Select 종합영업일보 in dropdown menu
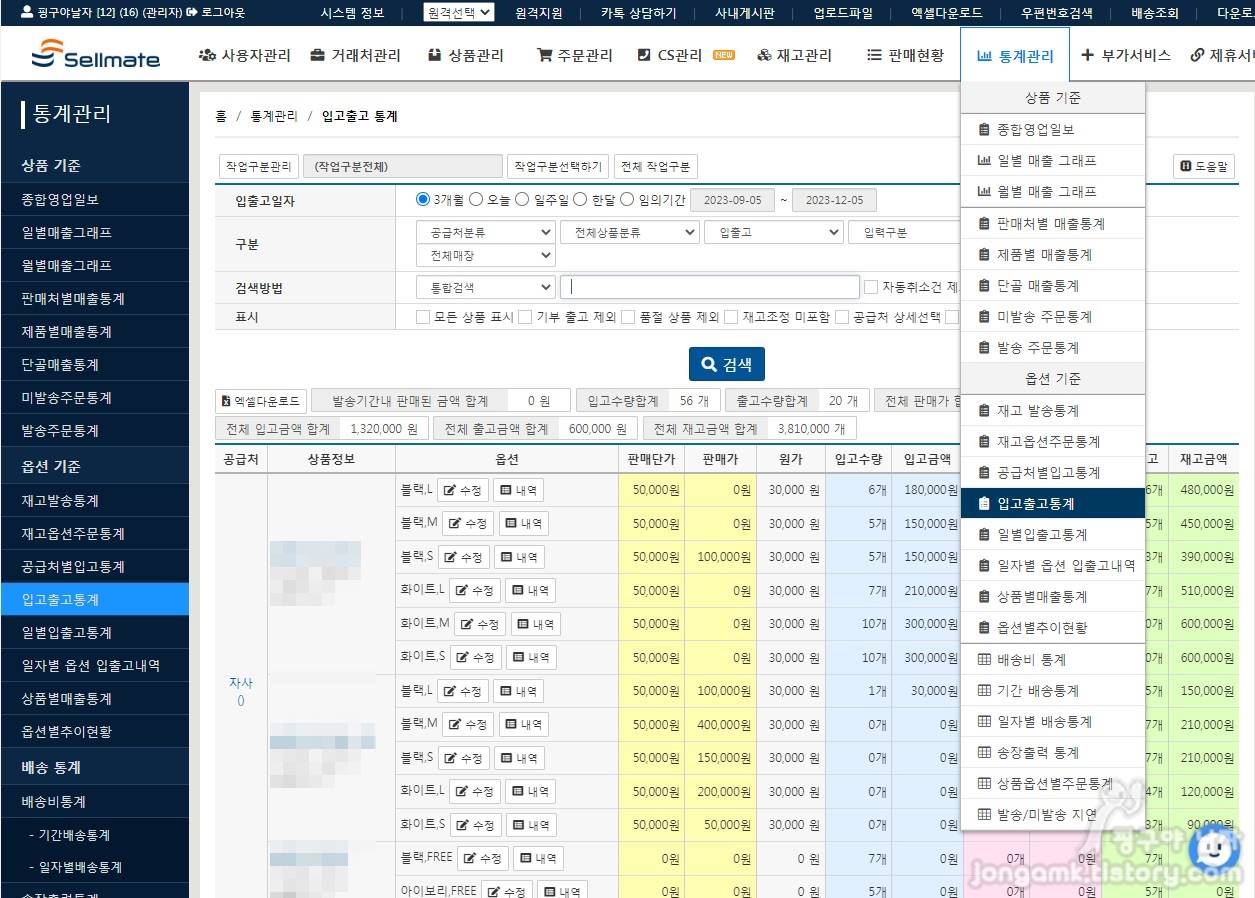This screenshot has width=1255, height=898. [x=1052, y=129]
